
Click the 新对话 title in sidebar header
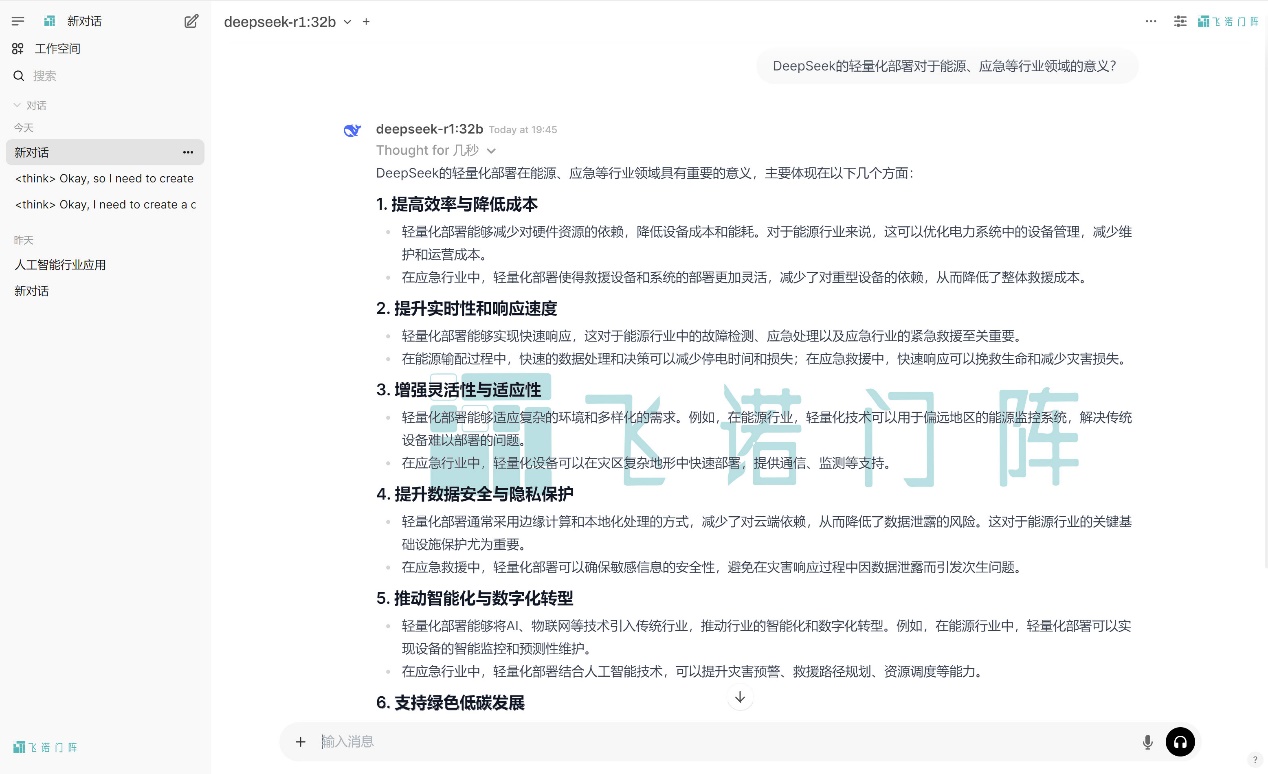85,21
